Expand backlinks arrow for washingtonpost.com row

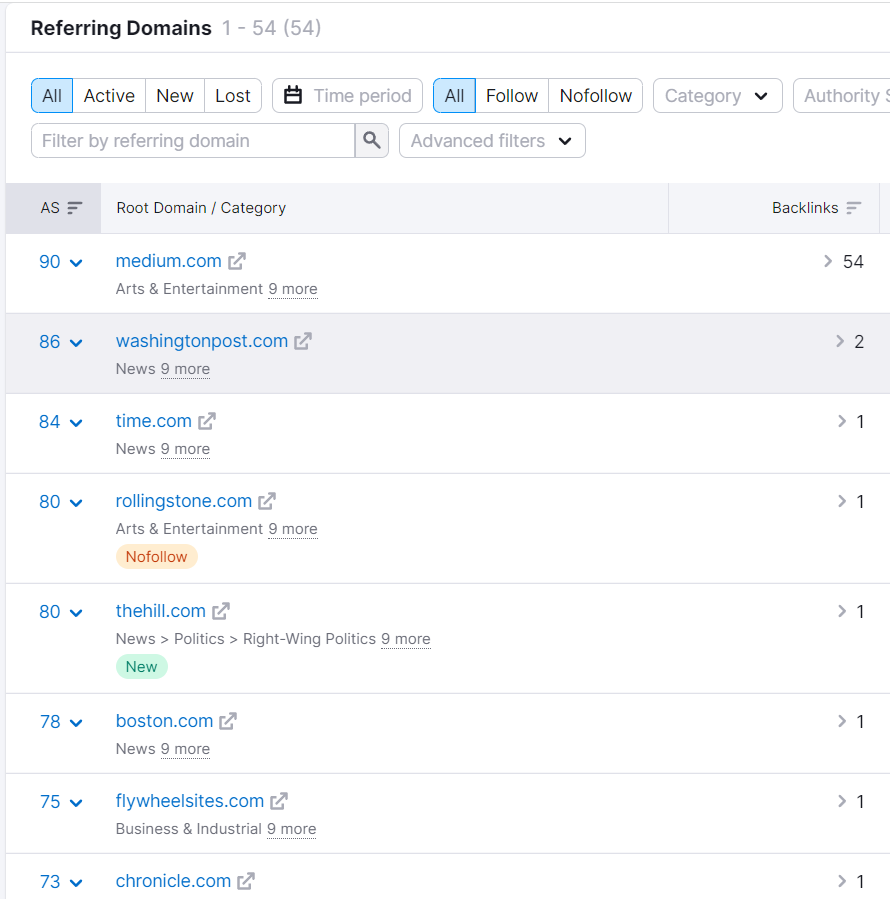click(840, 341)
